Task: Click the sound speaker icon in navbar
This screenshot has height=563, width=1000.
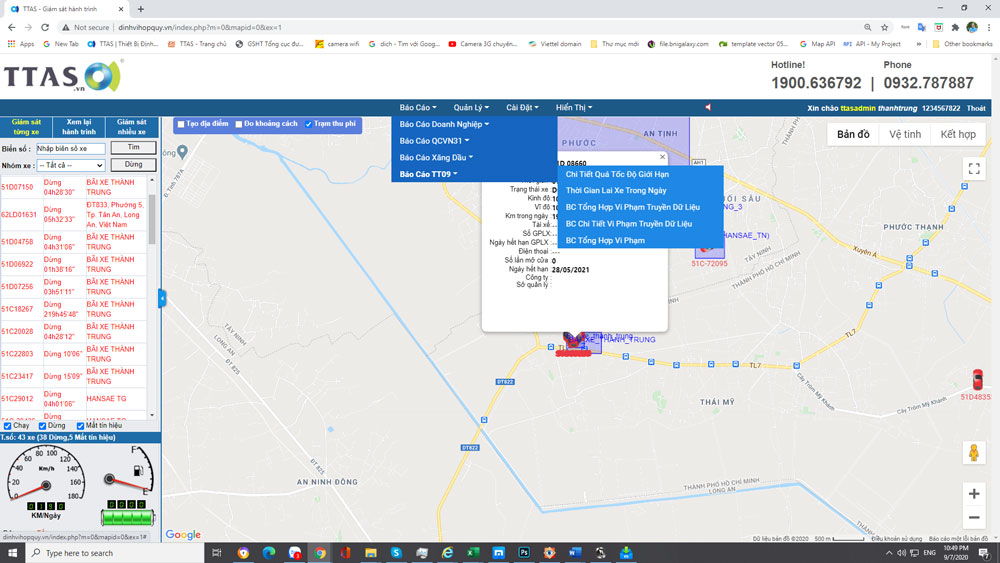Action: (708, 107)
